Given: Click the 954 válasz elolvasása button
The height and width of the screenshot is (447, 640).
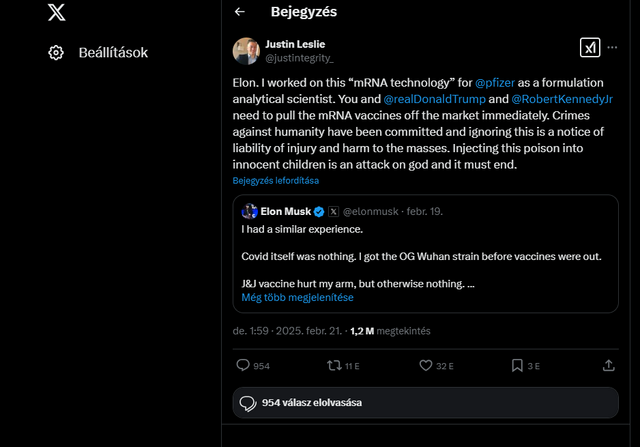Looking at the screenshot, I should (x=311, y=403).
